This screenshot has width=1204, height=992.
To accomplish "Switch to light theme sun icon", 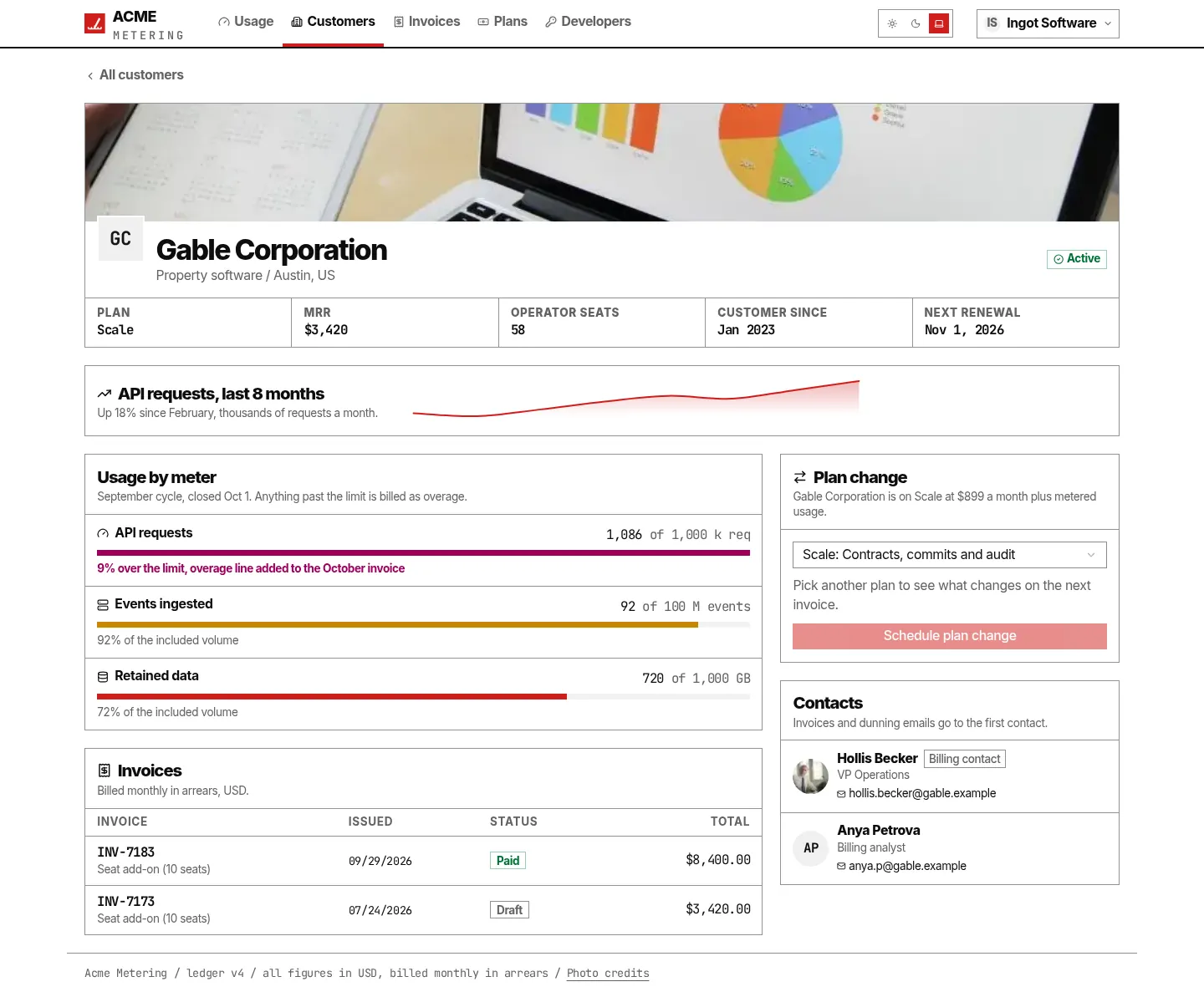I will click(892, 23).
